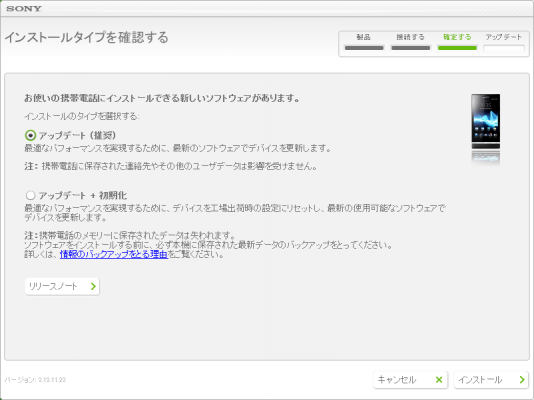
Task: Click the green arrow on リリースノート
Action: (x=93, y=286)
